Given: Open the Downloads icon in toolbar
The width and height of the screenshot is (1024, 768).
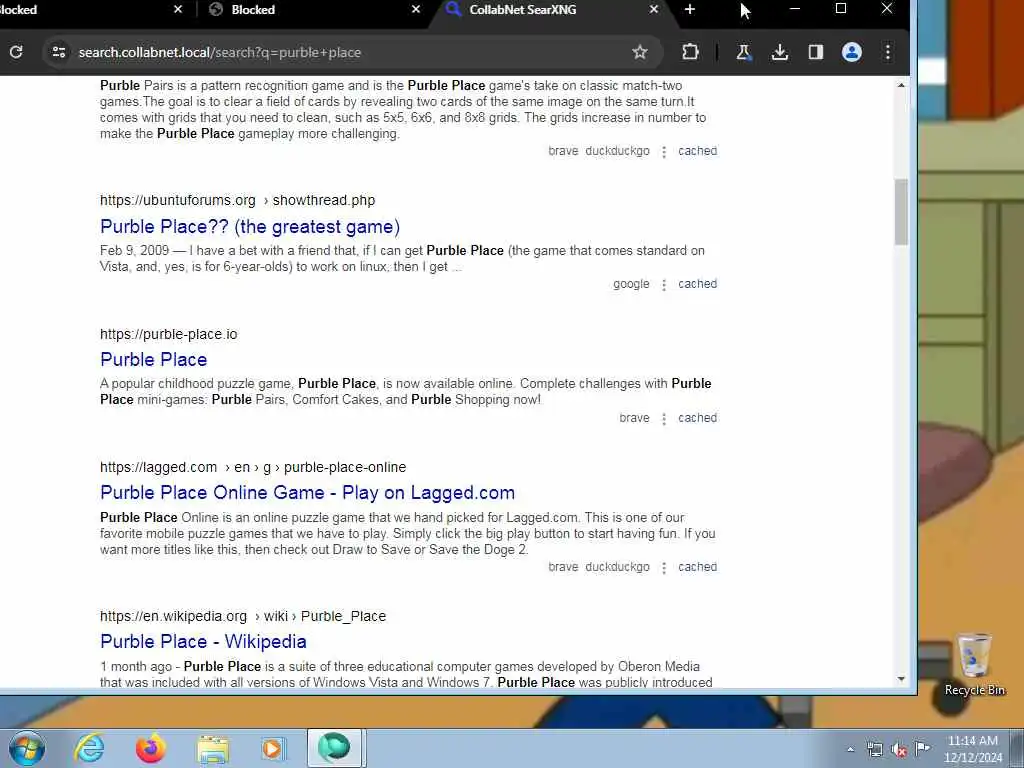Looking at the screenshot, I should pyautogui.click(x=780, y=52).
